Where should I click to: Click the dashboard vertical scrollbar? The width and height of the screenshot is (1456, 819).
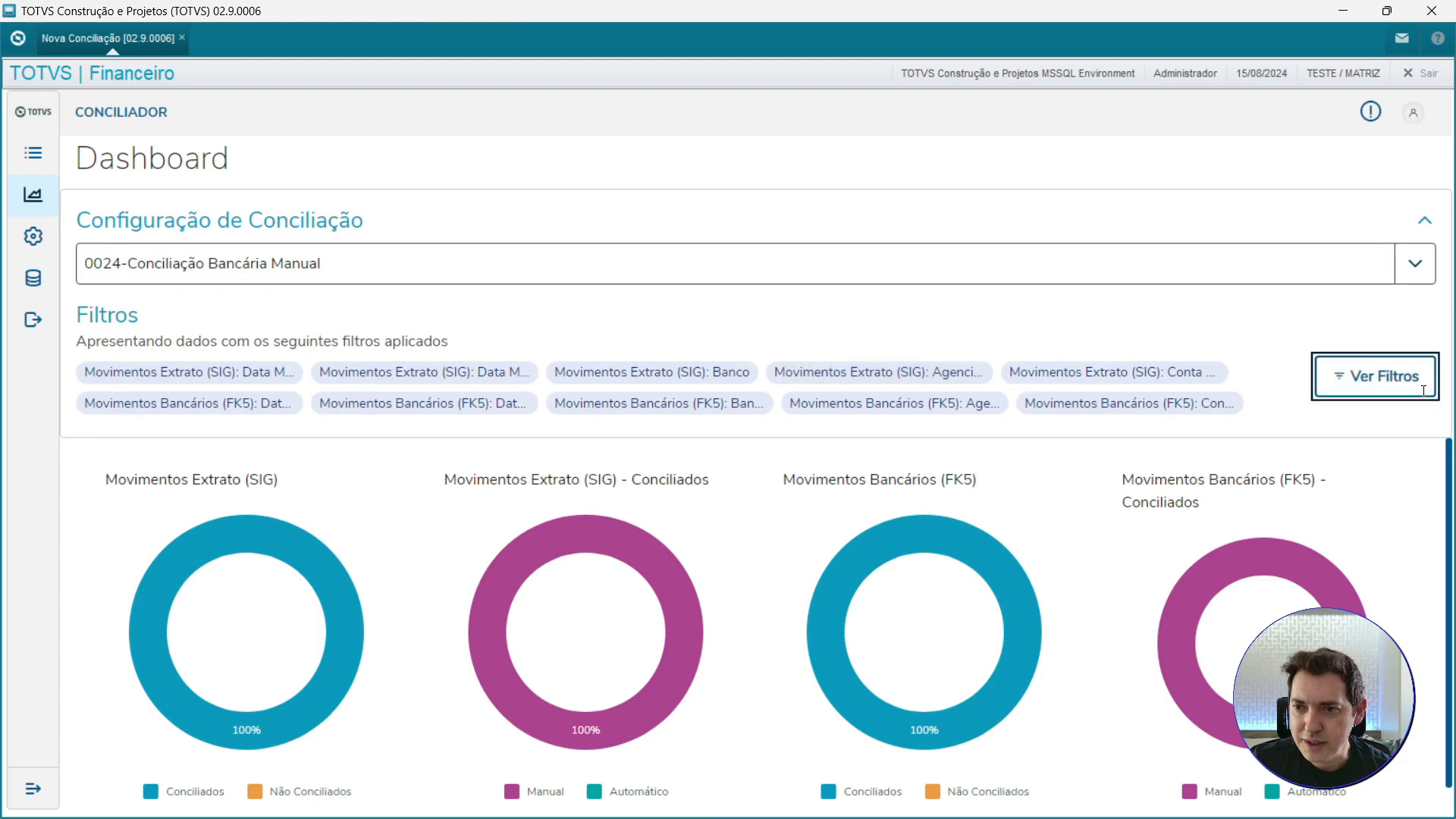click(1448, 613)
